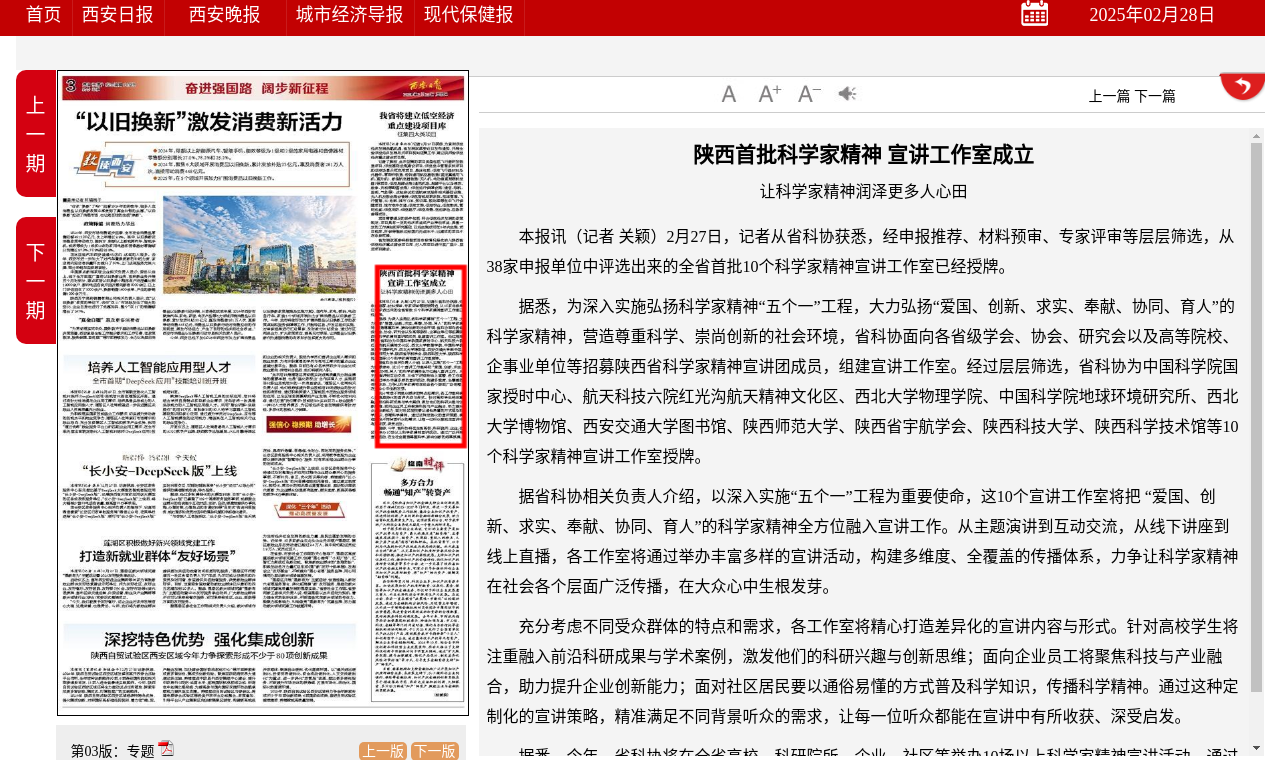1265x760 pixels.
Task: Open 培养人工智能应用型人才 article on page
Action: [x=159, y=366]
